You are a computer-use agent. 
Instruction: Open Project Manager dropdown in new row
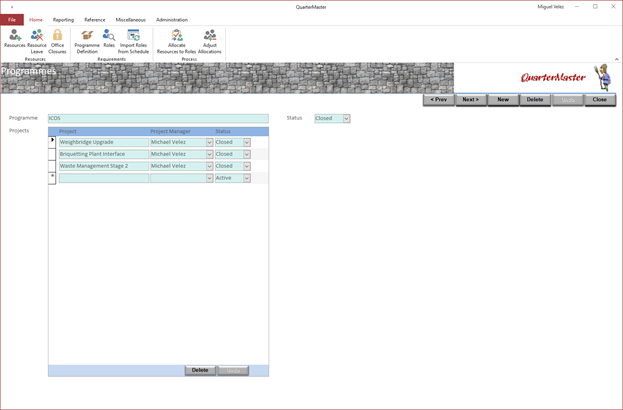pyautogui.click(x=209, y=178)
